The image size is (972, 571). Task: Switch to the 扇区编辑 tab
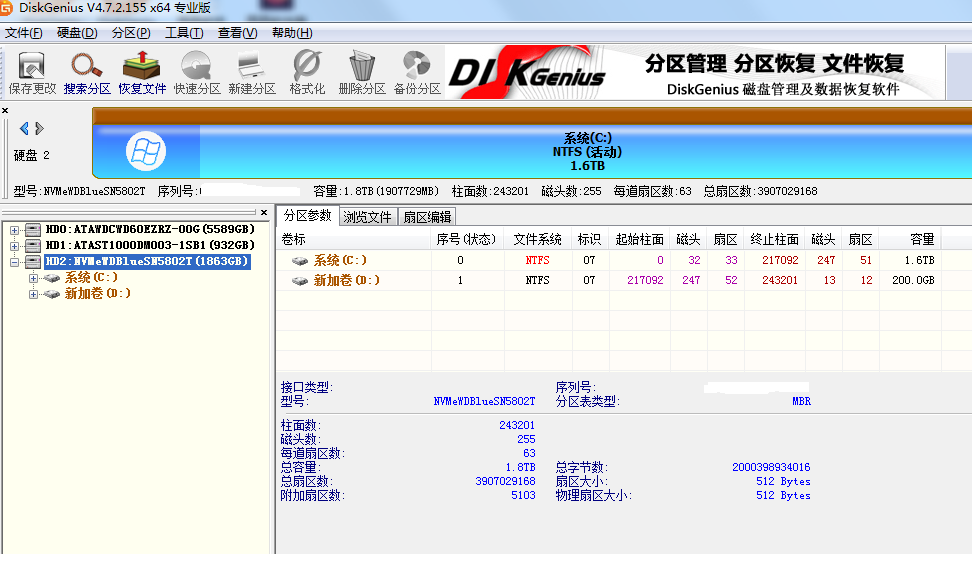coord(427,217)
